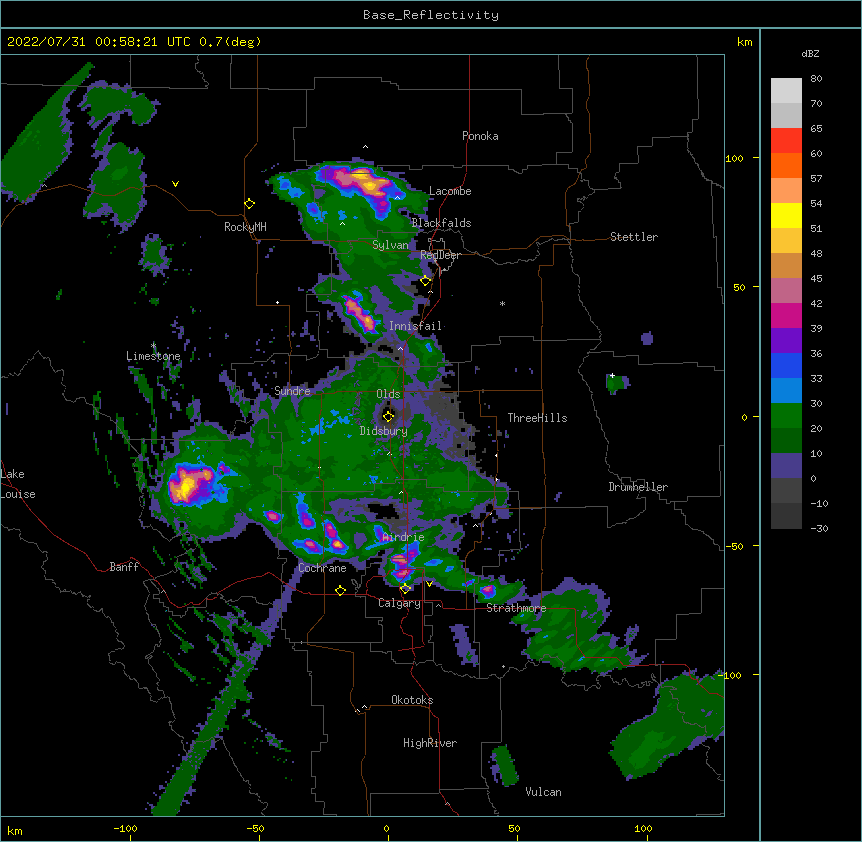Select the Sundre label

[x=292, y=391]
